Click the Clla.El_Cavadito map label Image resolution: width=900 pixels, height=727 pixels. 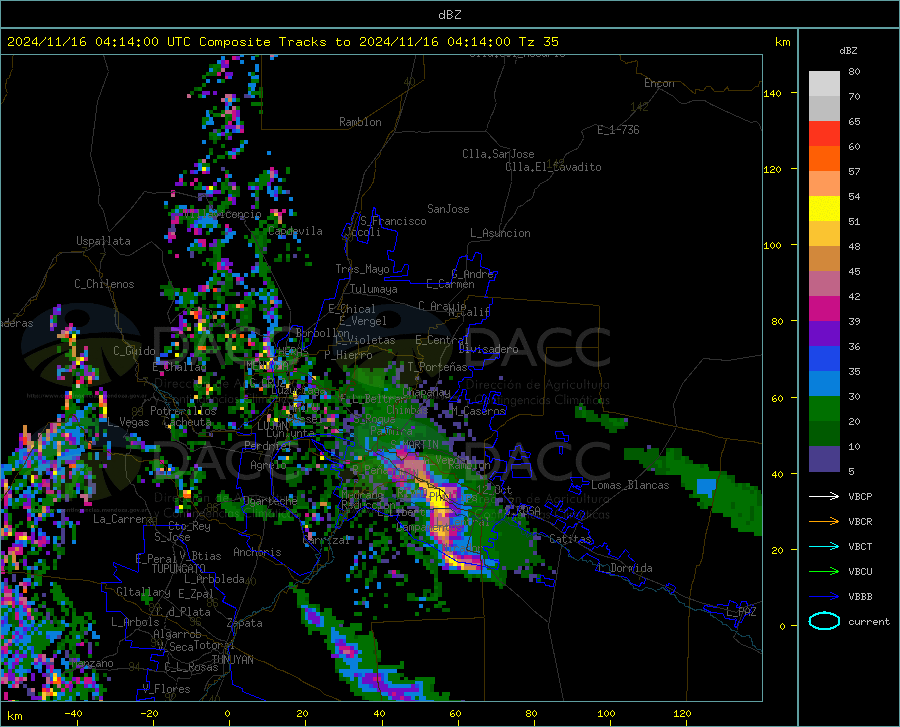coord(553,167)
